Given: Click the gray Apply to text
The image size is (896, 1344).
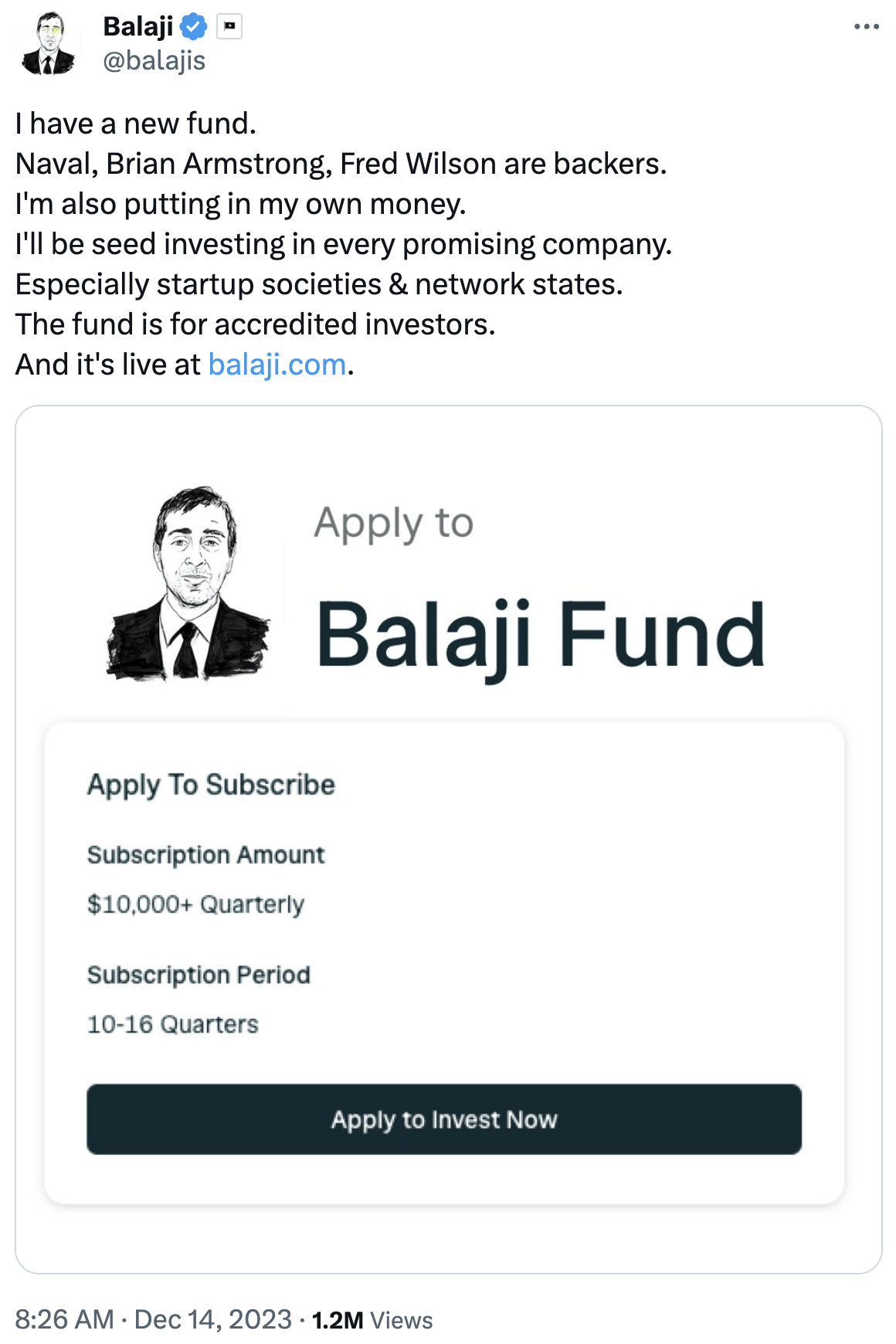Looking at the screenshot, I should [x=394, y=524].
